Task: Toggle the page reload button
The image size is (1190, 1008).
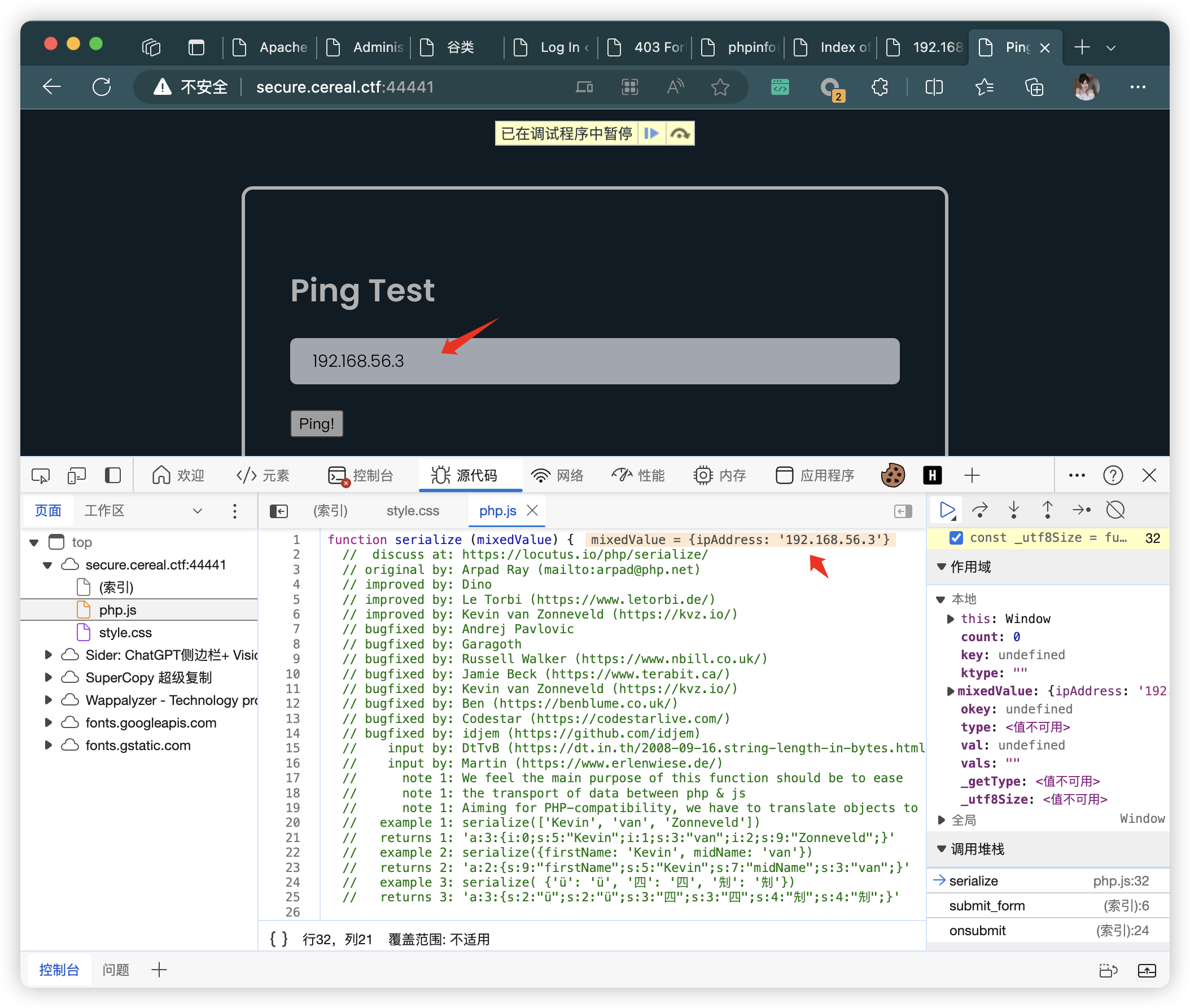Action: click(101, 88)
